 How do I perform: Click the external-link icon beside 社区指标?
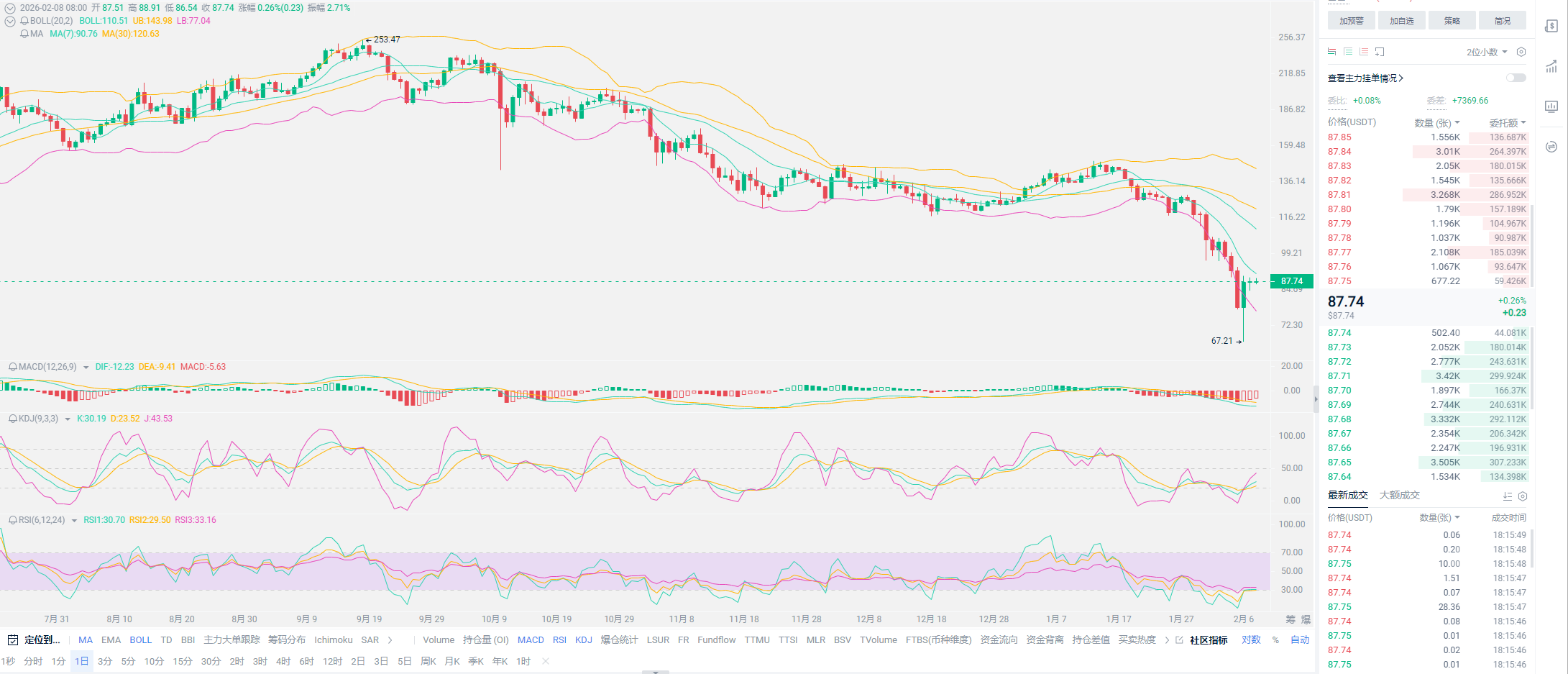coord(1179,640)
